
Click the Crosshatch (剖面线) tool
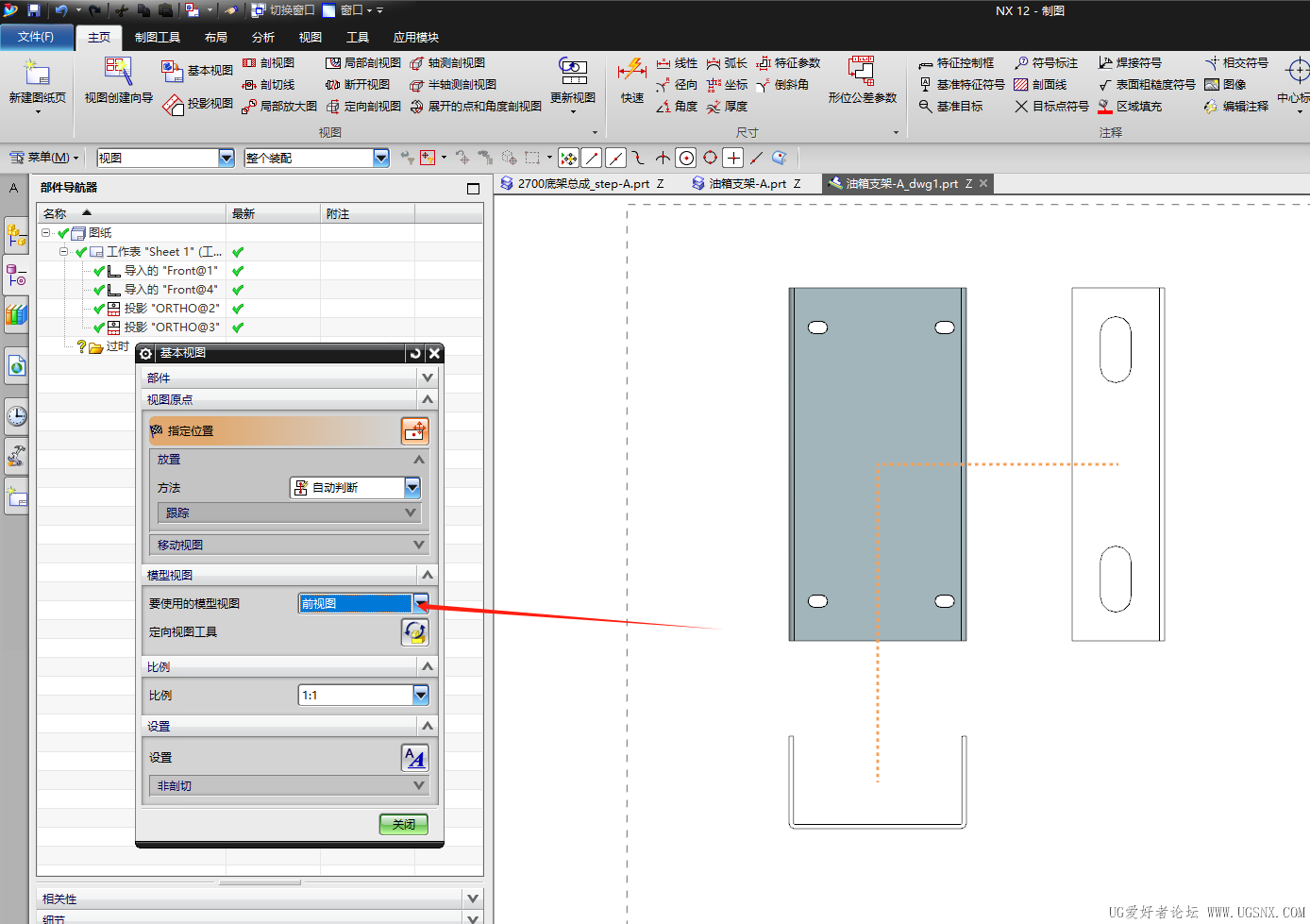1040,85
